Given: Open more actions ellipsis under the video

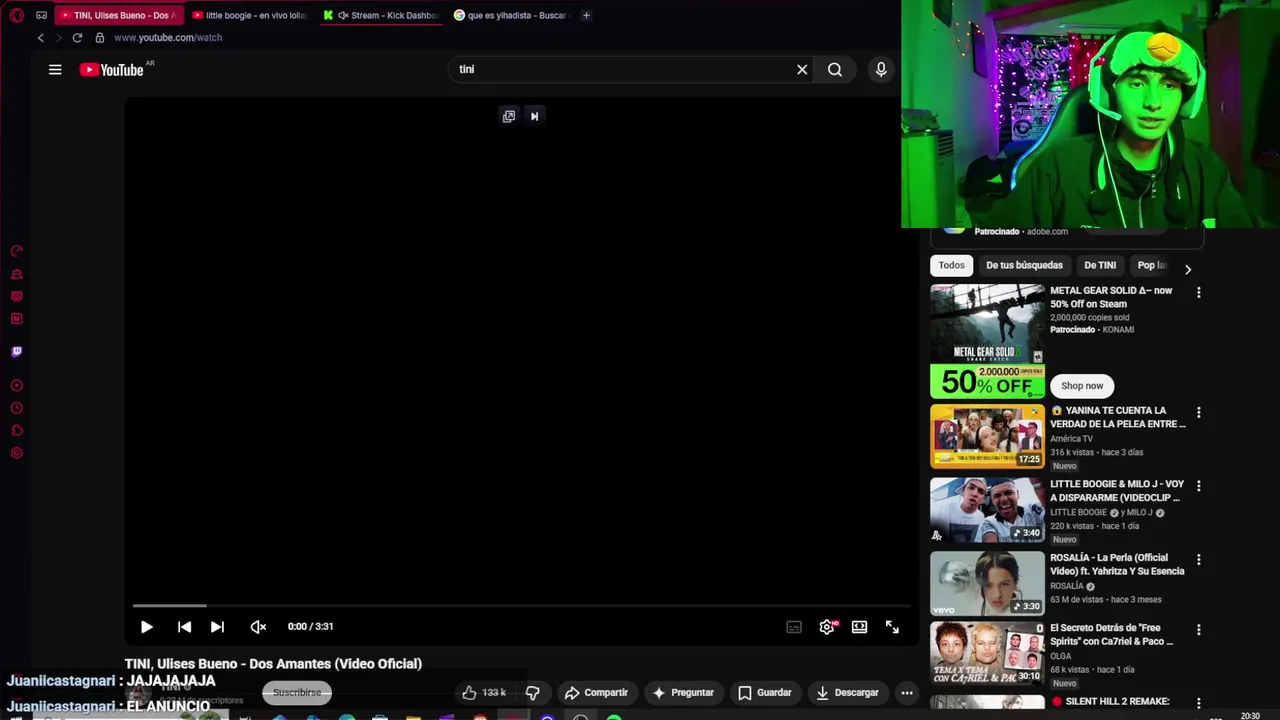Looking at the screenshot, I should pyautogui.click(x=906, y=692).
